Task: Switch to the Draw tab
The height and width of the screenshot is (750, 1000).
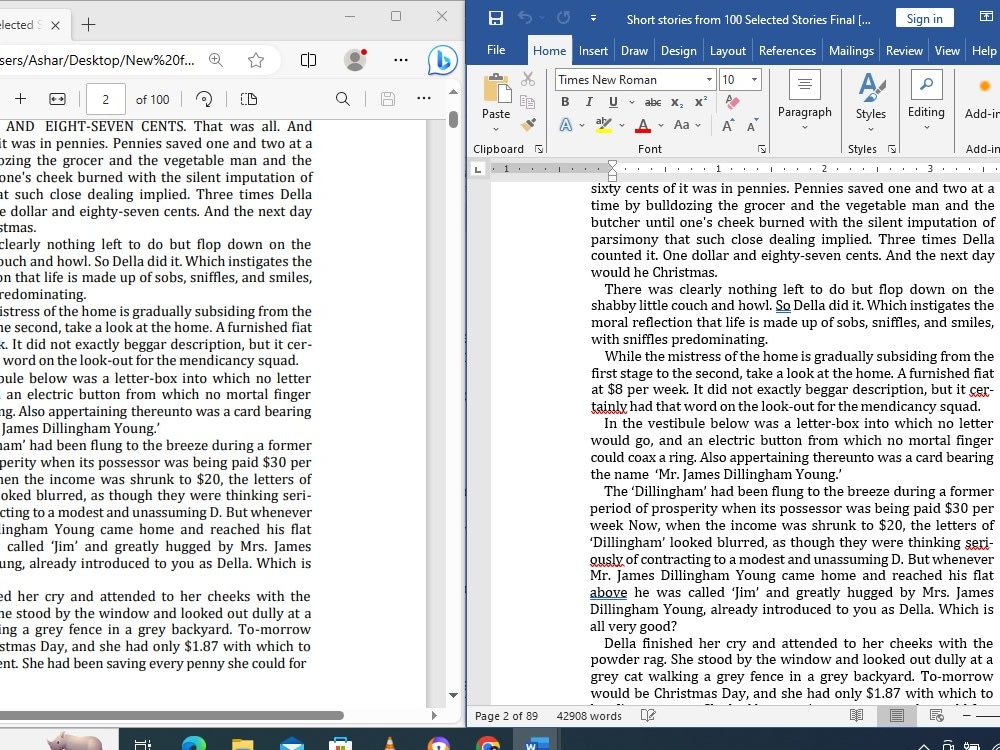Action: point(634,50)
